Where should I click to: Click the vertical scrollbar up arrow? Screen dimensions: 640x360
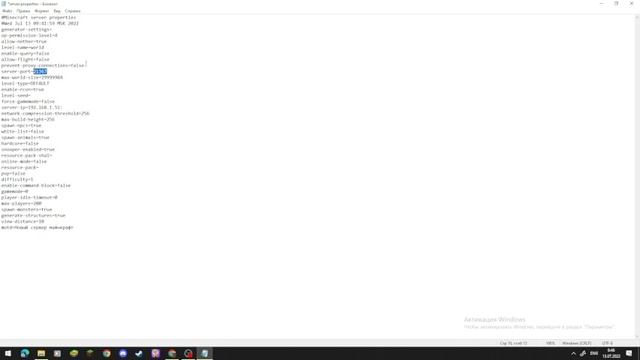click(x=637, y=17)
